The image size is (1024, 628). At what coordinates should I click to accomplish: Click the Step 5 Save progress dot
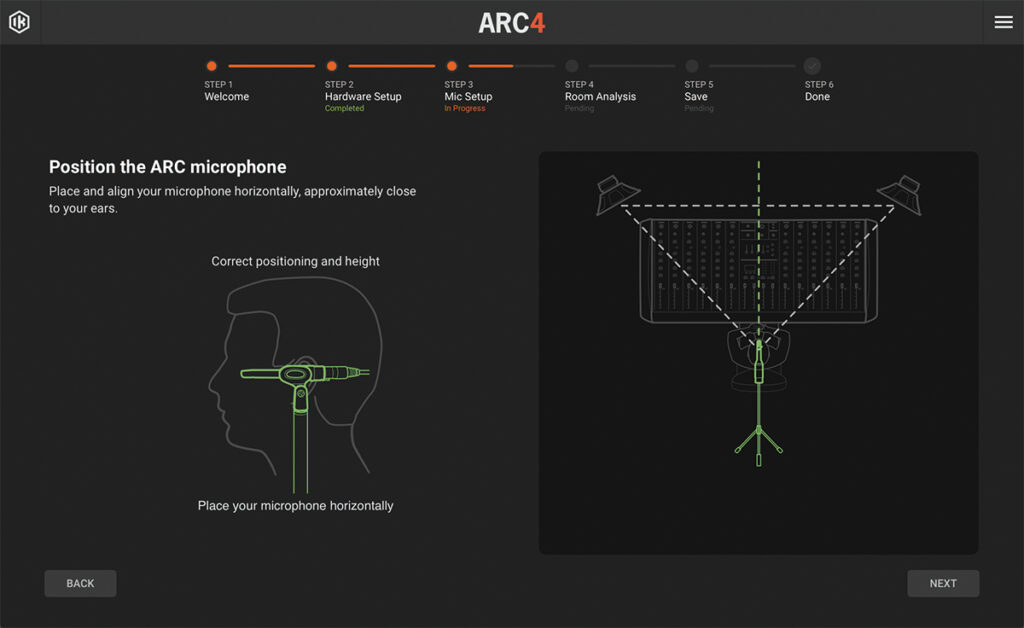tap(692, 66)
